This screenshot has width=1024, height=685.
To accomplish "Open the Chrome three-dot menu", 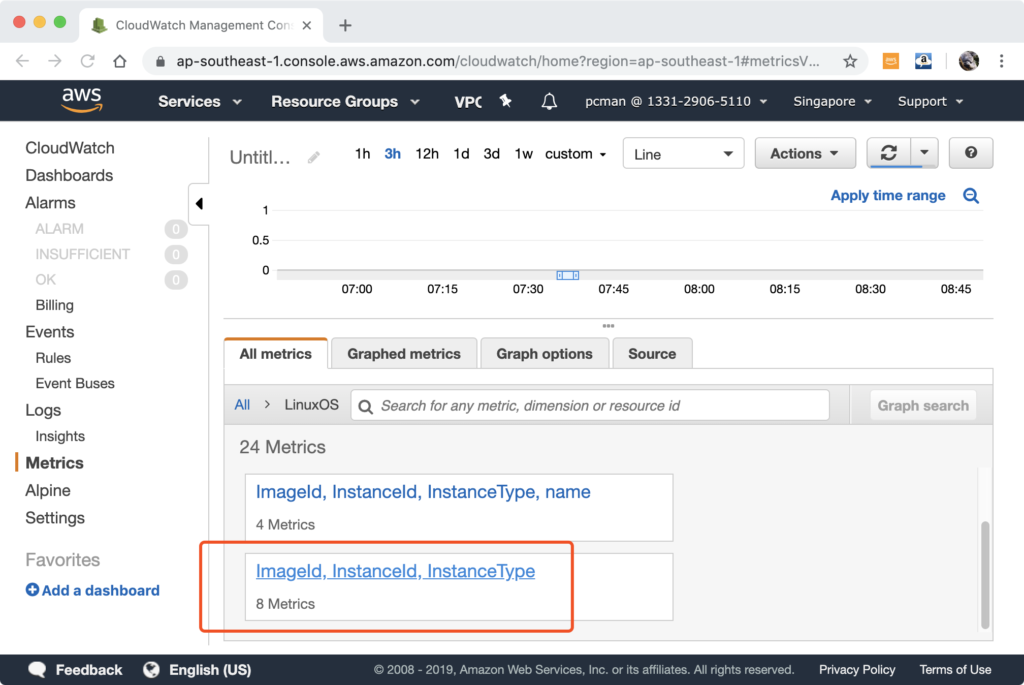I will click(1001, 61).
